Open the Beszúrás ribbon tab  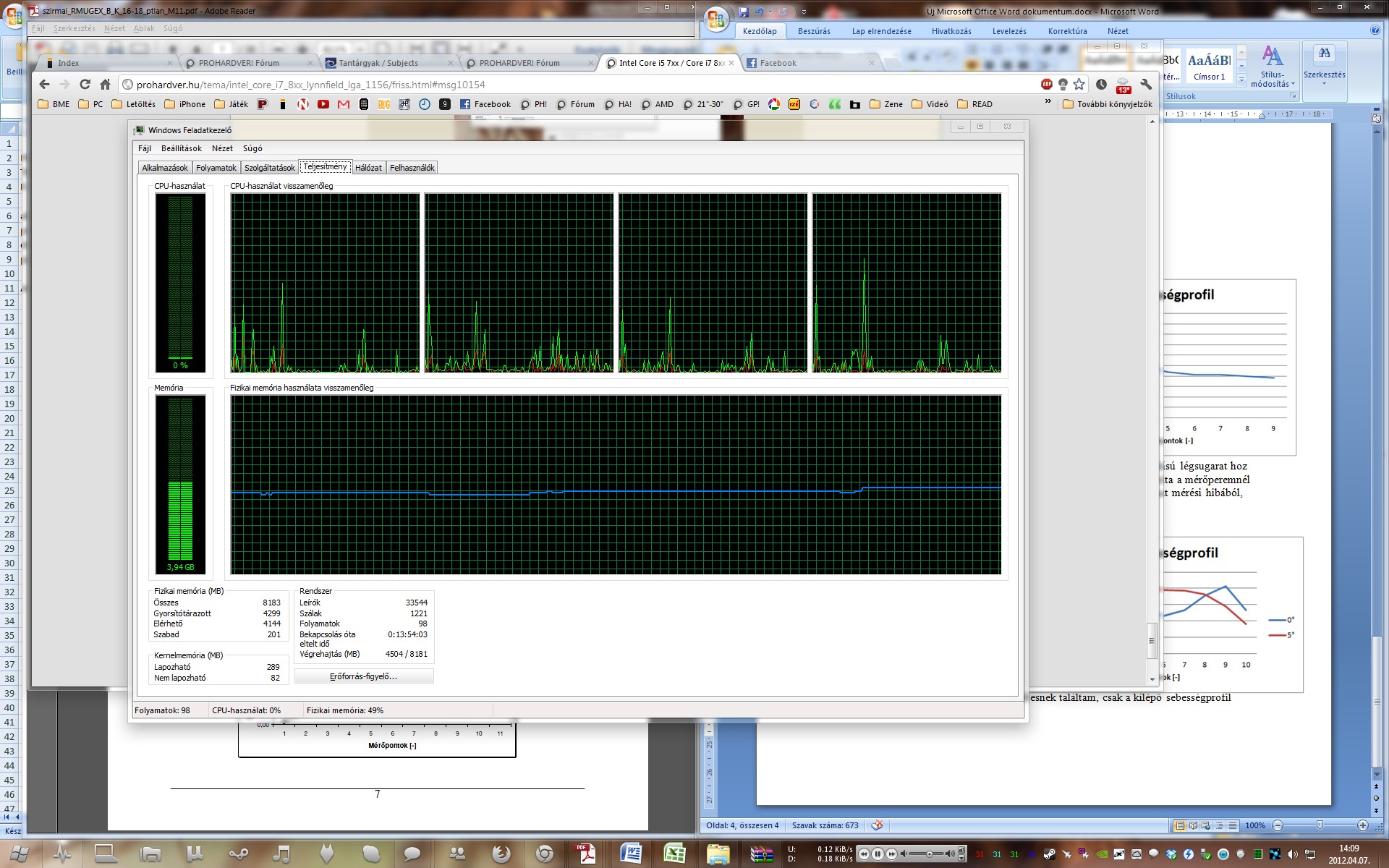coord(814,31)
